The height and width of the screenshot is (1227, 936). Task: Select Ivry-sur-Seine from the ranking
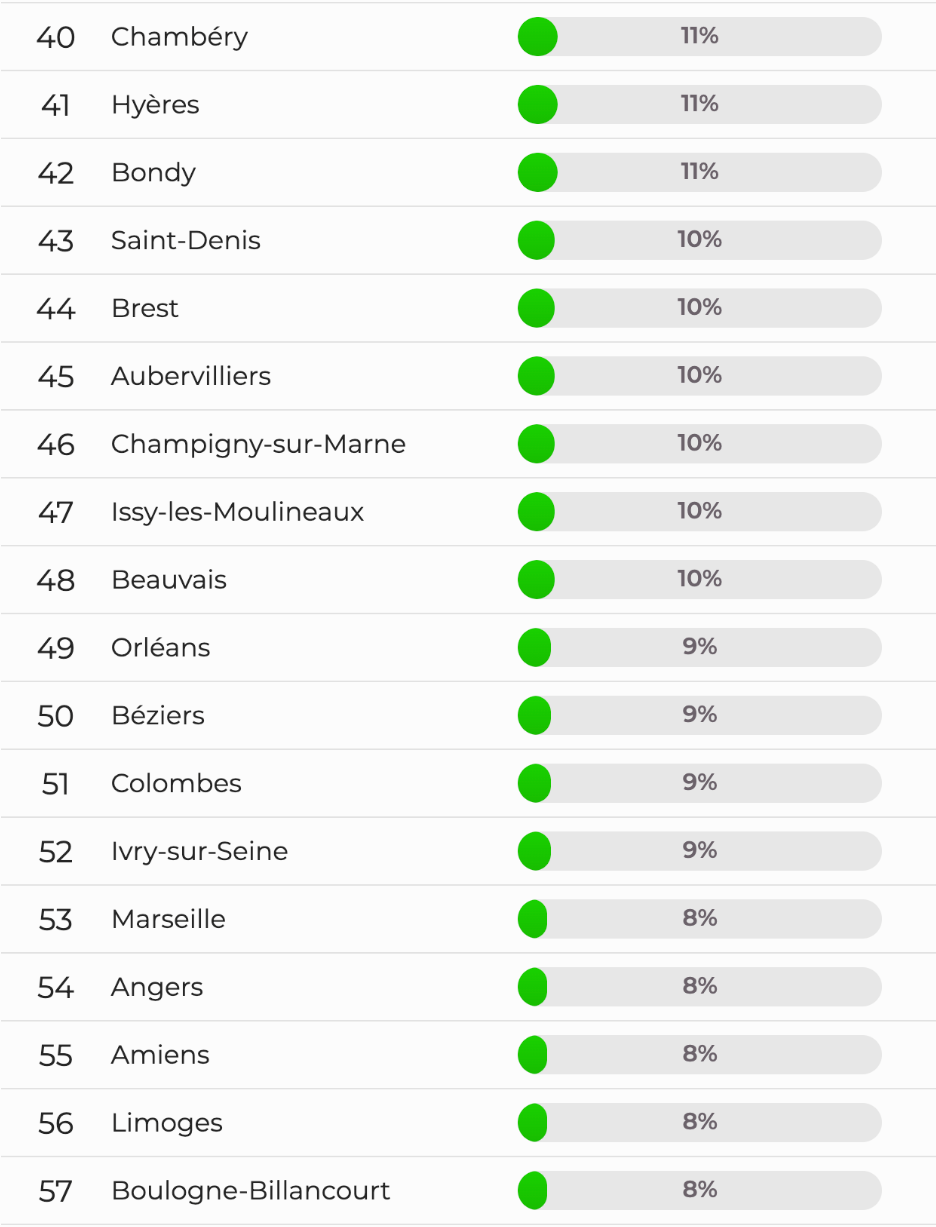point(199,851)
